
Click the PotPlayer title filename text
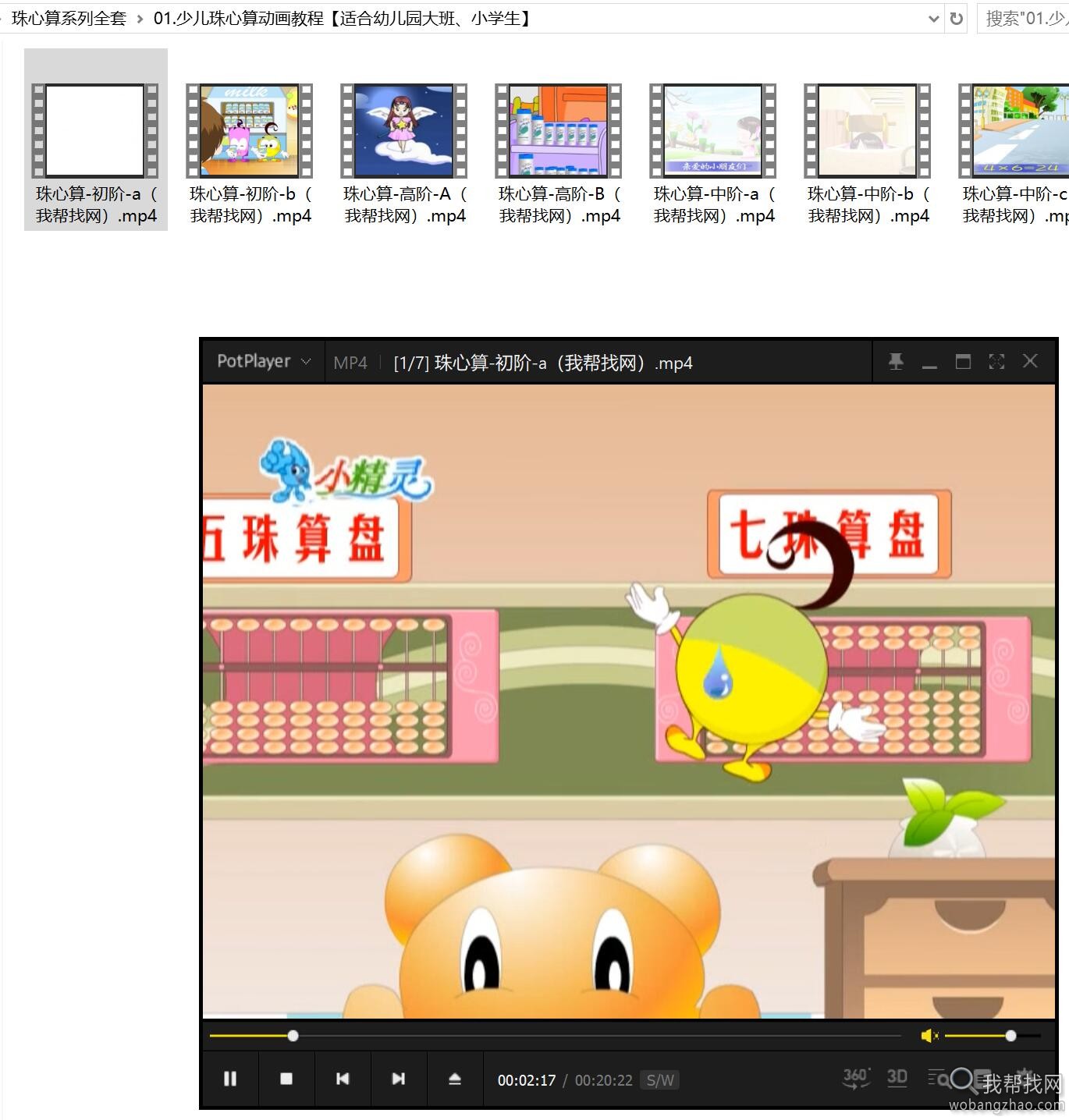coord(543,363)
